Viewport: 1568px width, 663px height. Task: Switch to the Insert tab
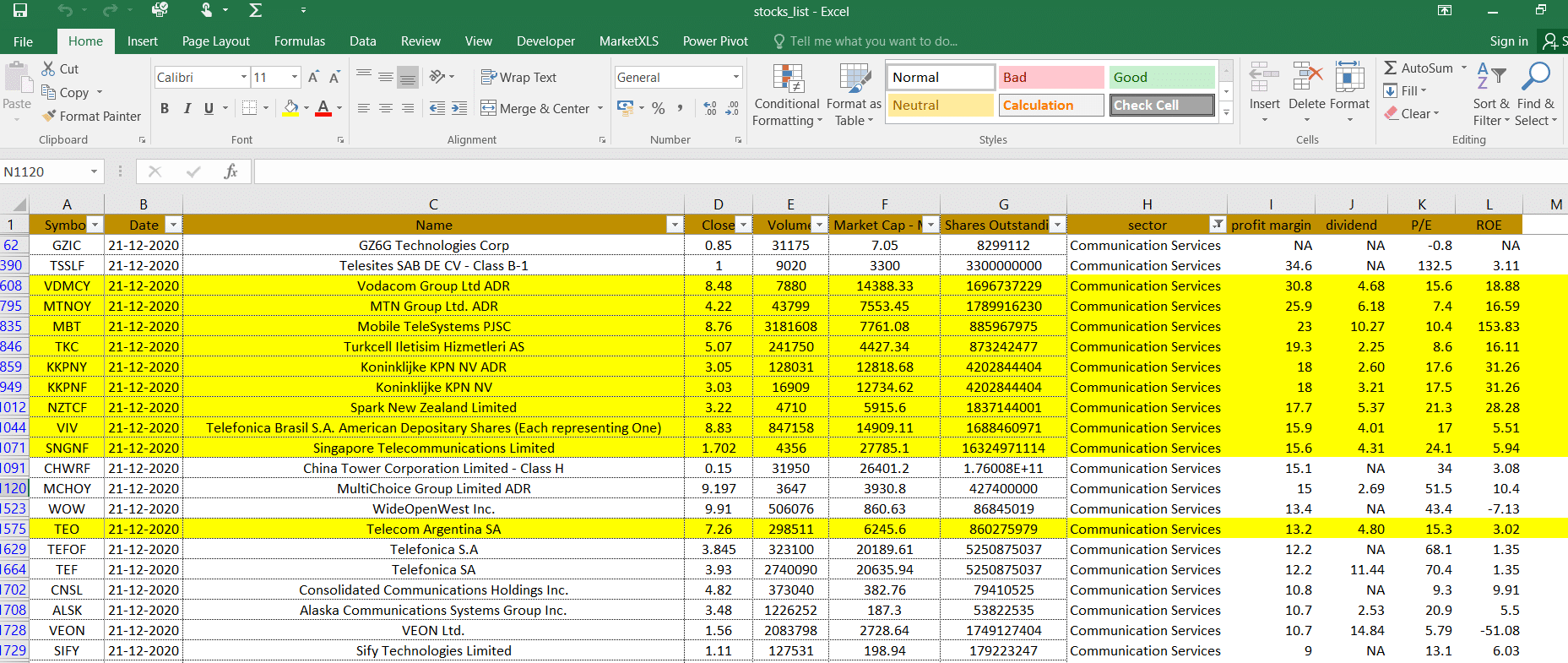[x=143, y=41]
